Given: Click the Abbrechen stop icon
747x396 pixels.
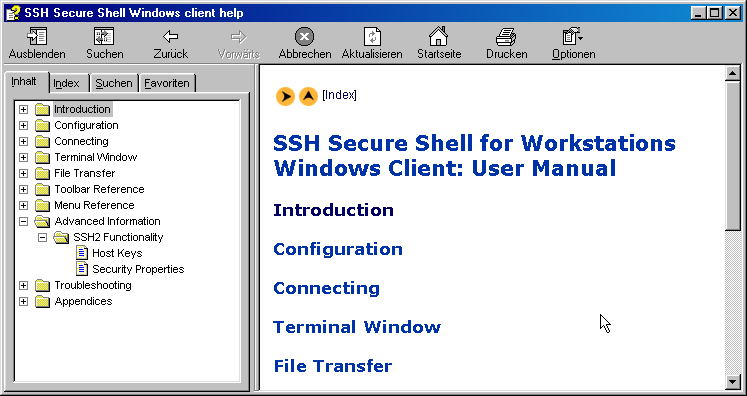Looking at the screenshot, I should (304, 37).
